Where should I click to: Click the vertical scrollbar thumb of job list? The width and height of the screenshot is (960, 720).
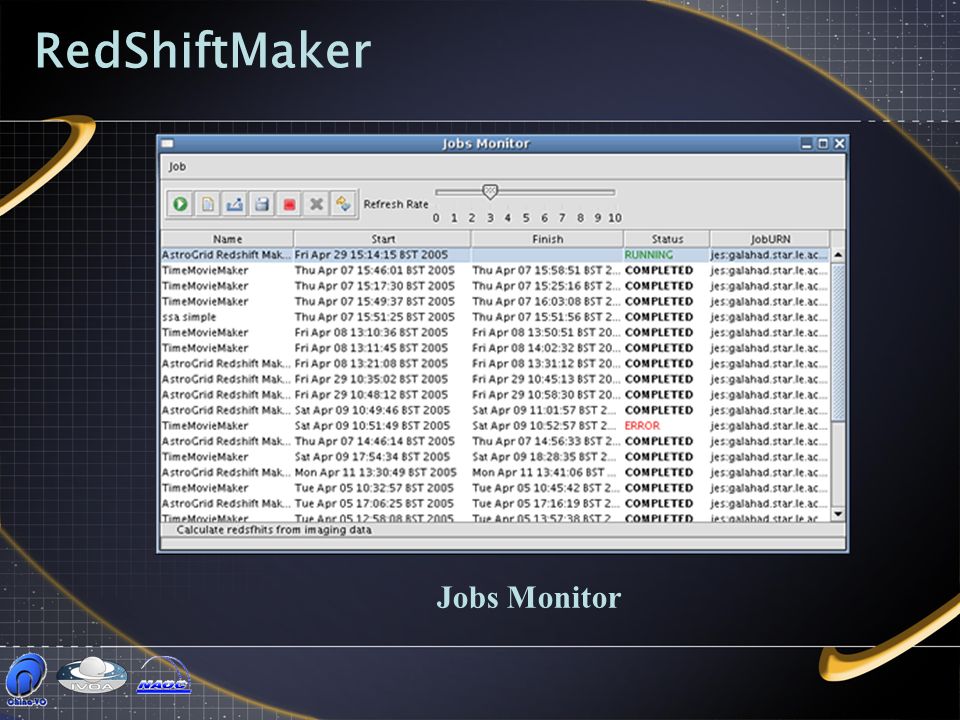tap(838, 342)
